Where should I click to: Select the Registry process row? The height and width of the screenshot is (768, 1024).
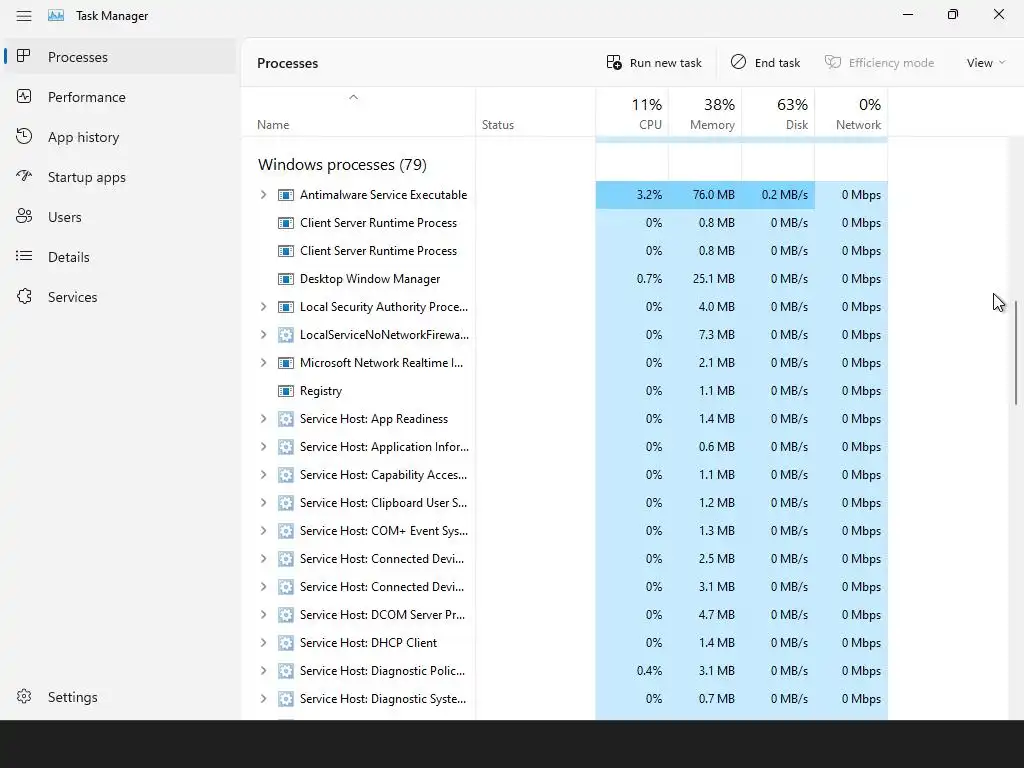click(x=565, y=391)
